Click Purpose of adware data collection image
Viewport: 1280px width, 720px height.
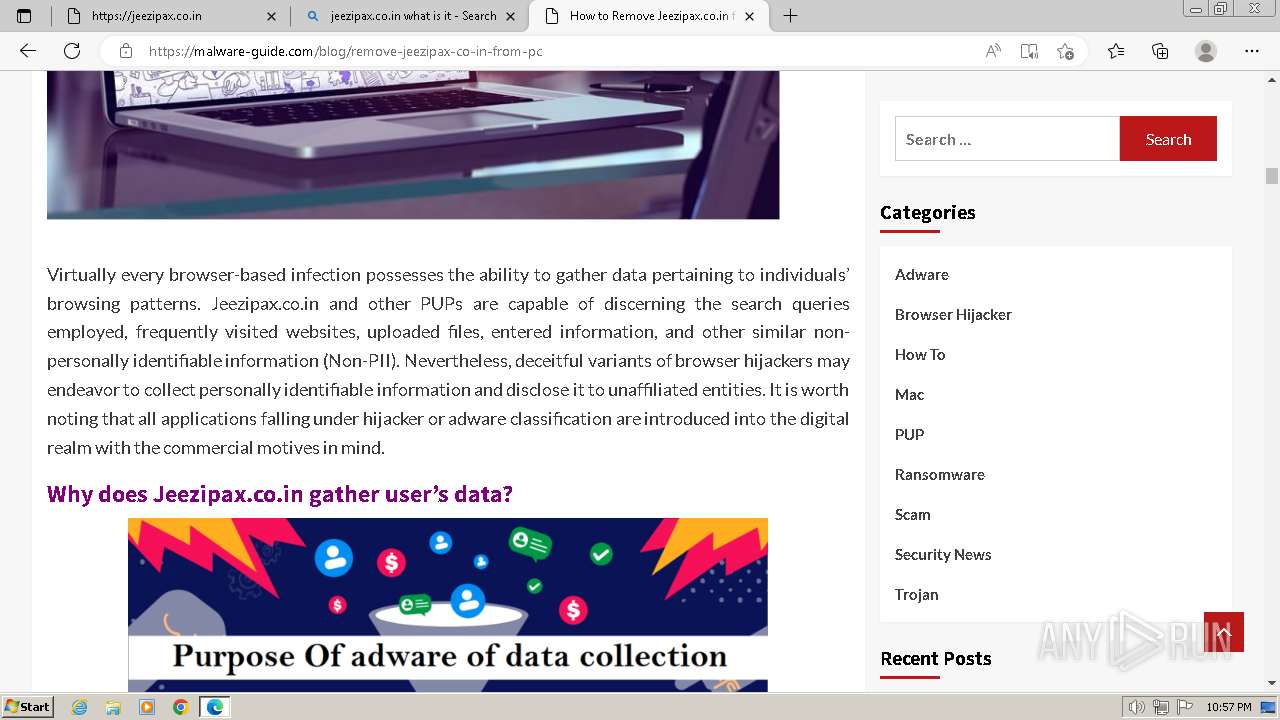448,605
